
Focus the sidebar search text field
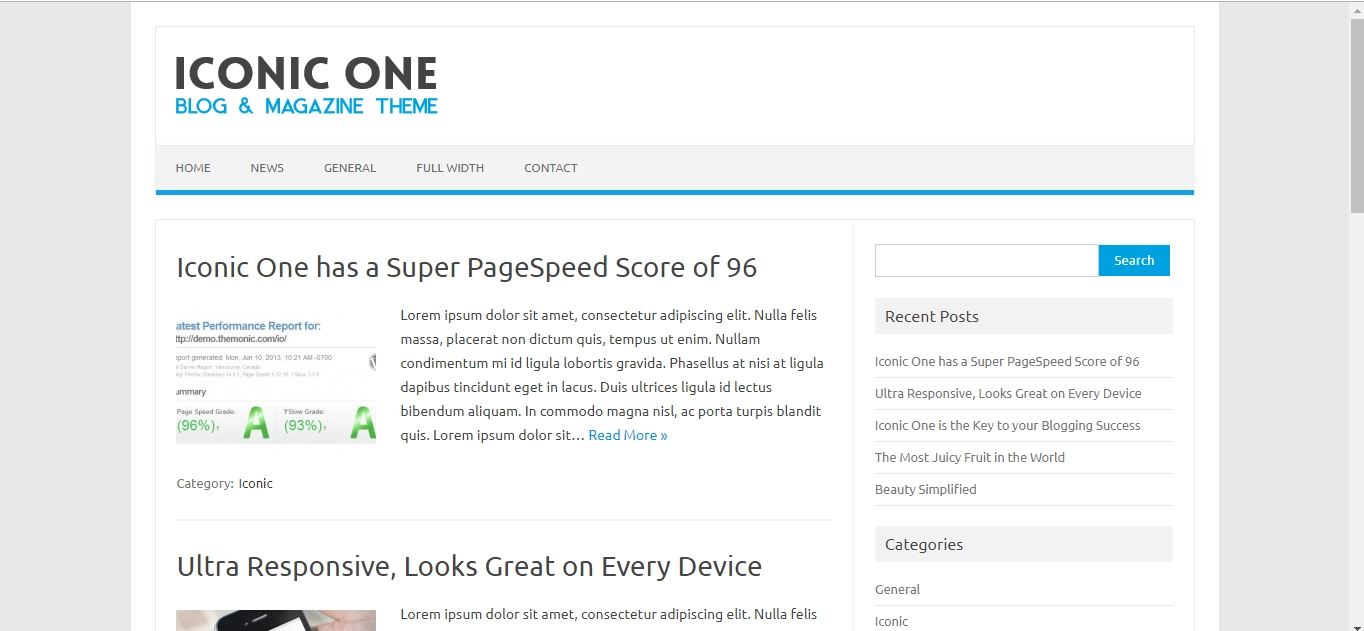click(986, 260)
